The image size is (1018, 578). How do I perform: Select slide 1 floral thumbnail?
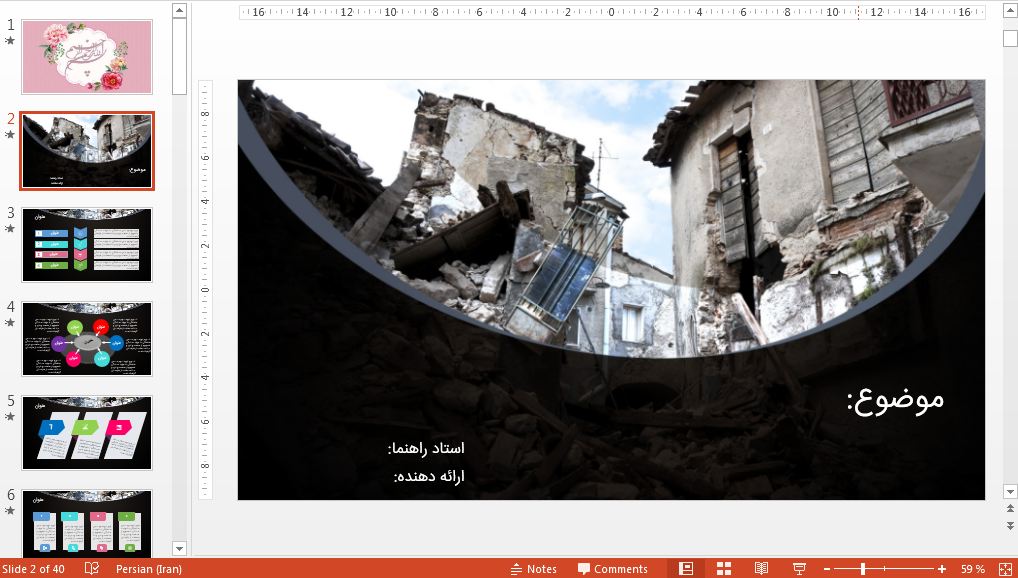click(x=87, y=57)
